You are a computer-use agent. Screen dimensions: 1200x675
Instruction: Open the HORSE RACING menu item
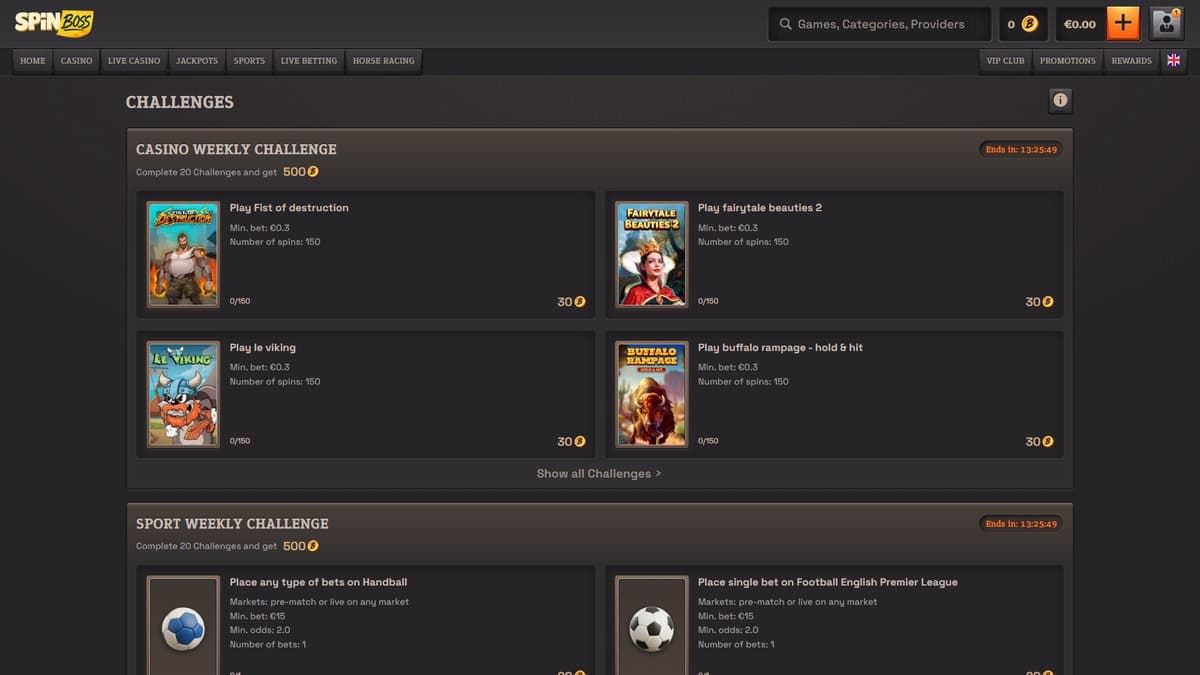[x=384, y=61]
